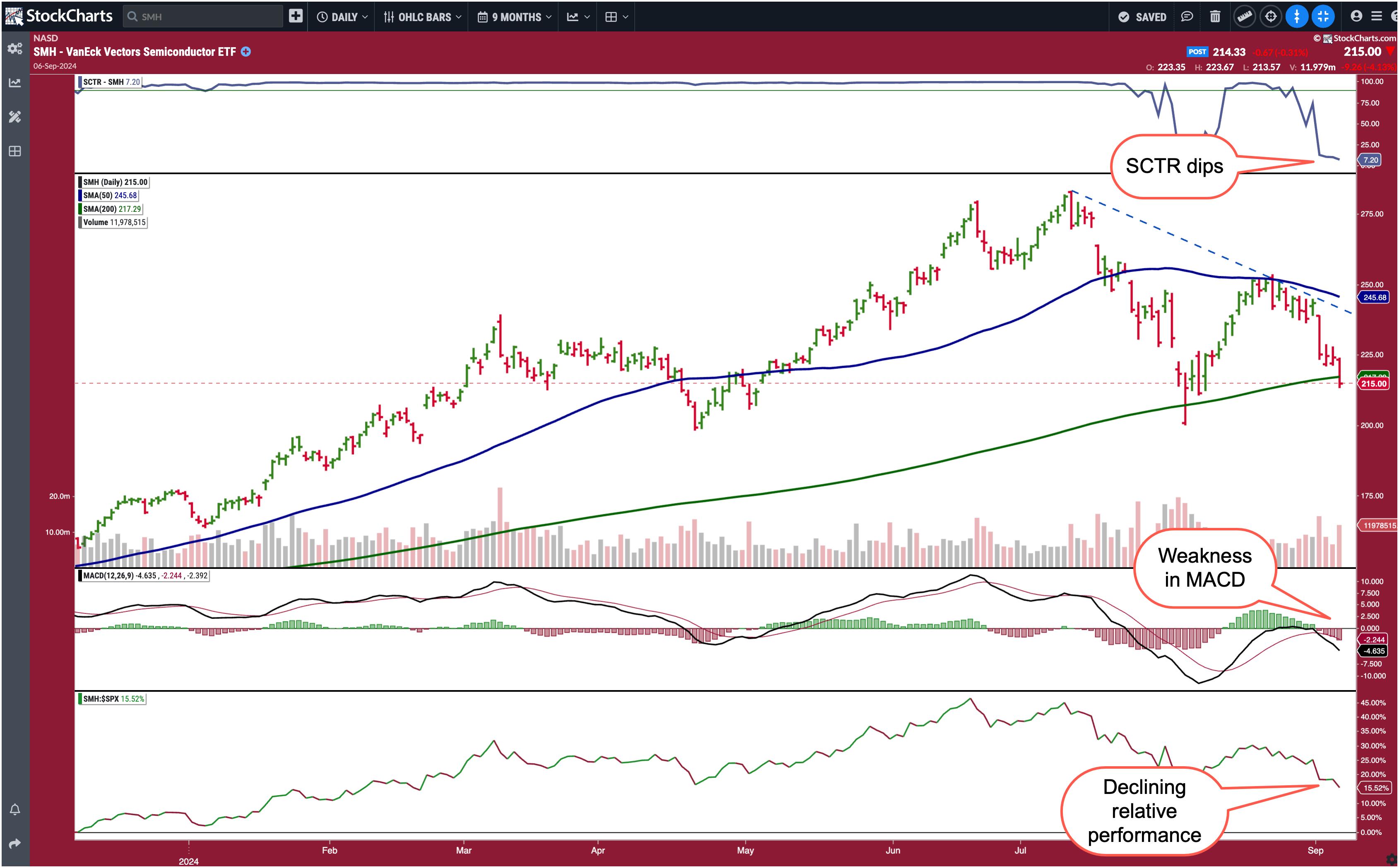Open the layout grid sidebar icon
The image size is (1399, 868).
point(15,151)
